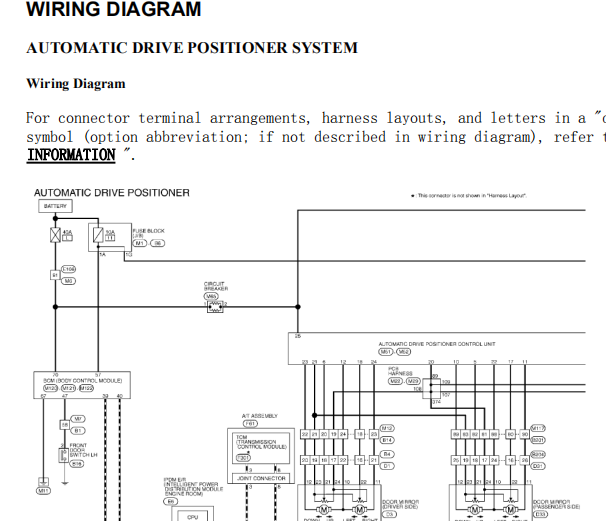Image resolution: width=606 pixels, height=521 pixels.
Task: Click passenger mirror left motor symbol
Action: [475, 510]
